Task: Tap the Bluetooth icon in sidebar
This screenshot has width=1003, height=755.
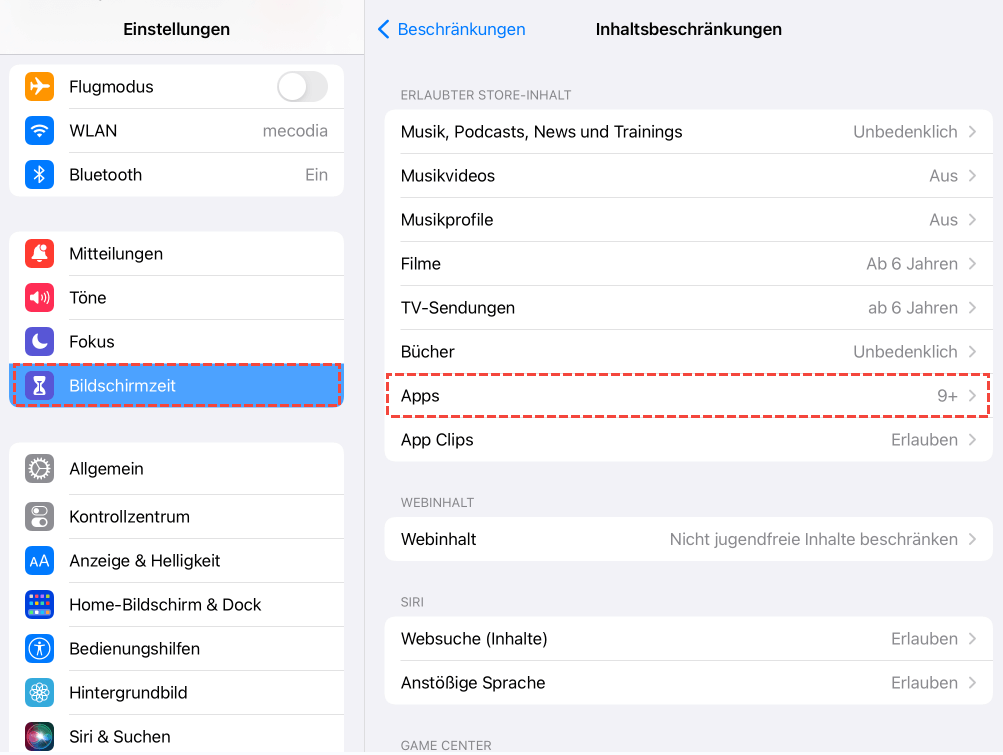Action: pyautogui.click(x=39, y=175)
